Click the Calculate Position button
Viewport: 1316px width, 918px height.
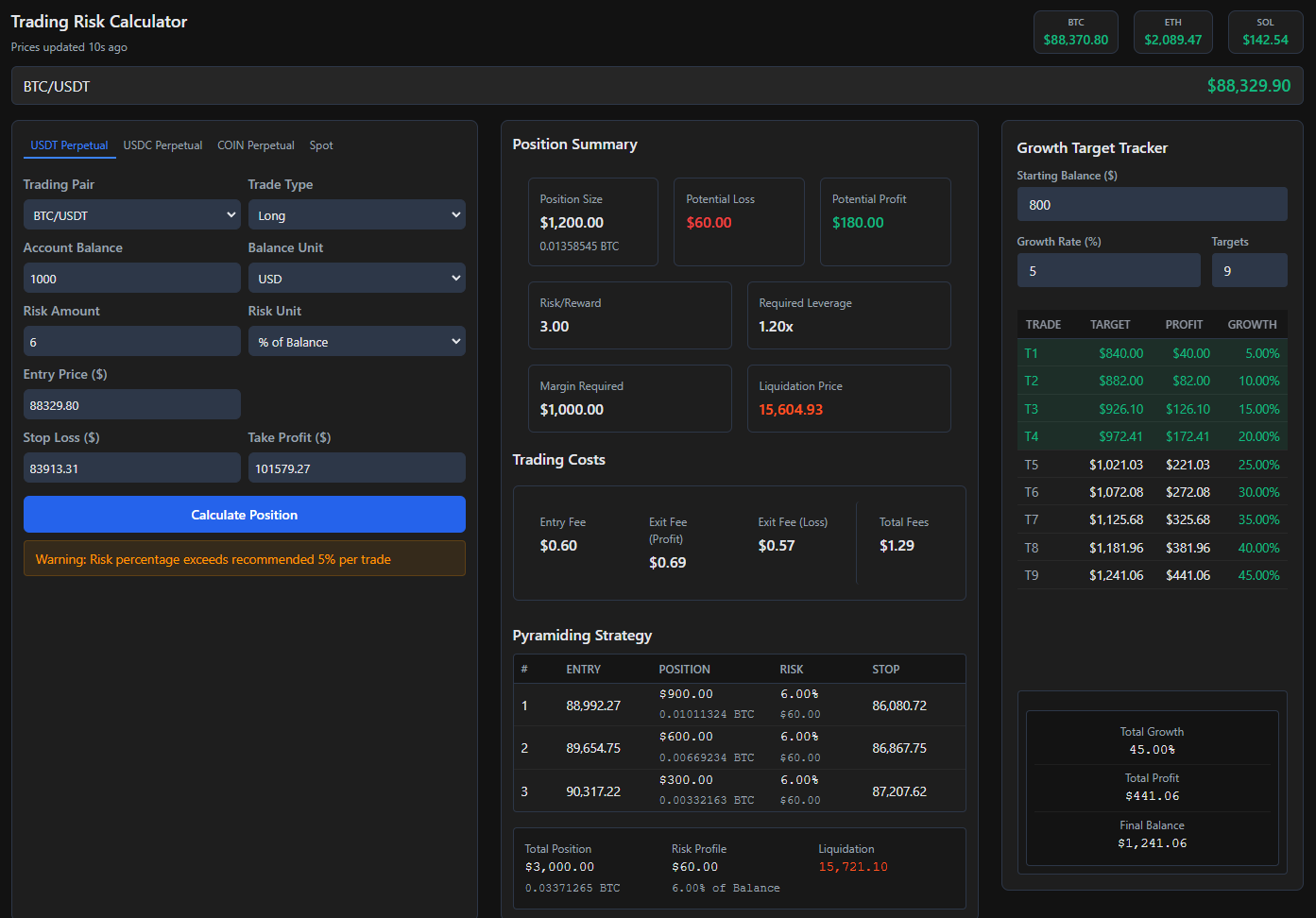pyautogui.click(x=245, y=515)
